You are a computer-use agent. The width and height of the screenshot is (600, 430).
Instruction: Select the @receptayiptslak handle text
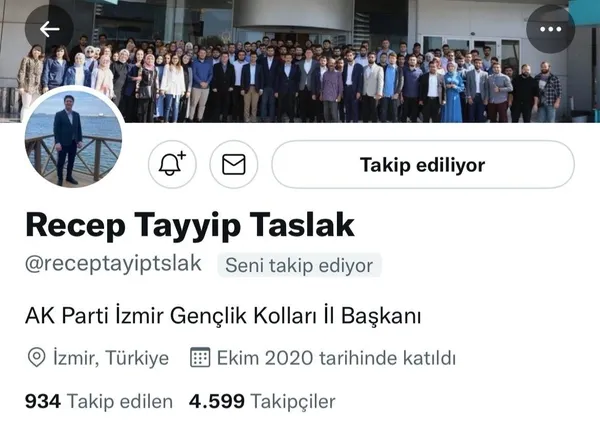(113, 264)
